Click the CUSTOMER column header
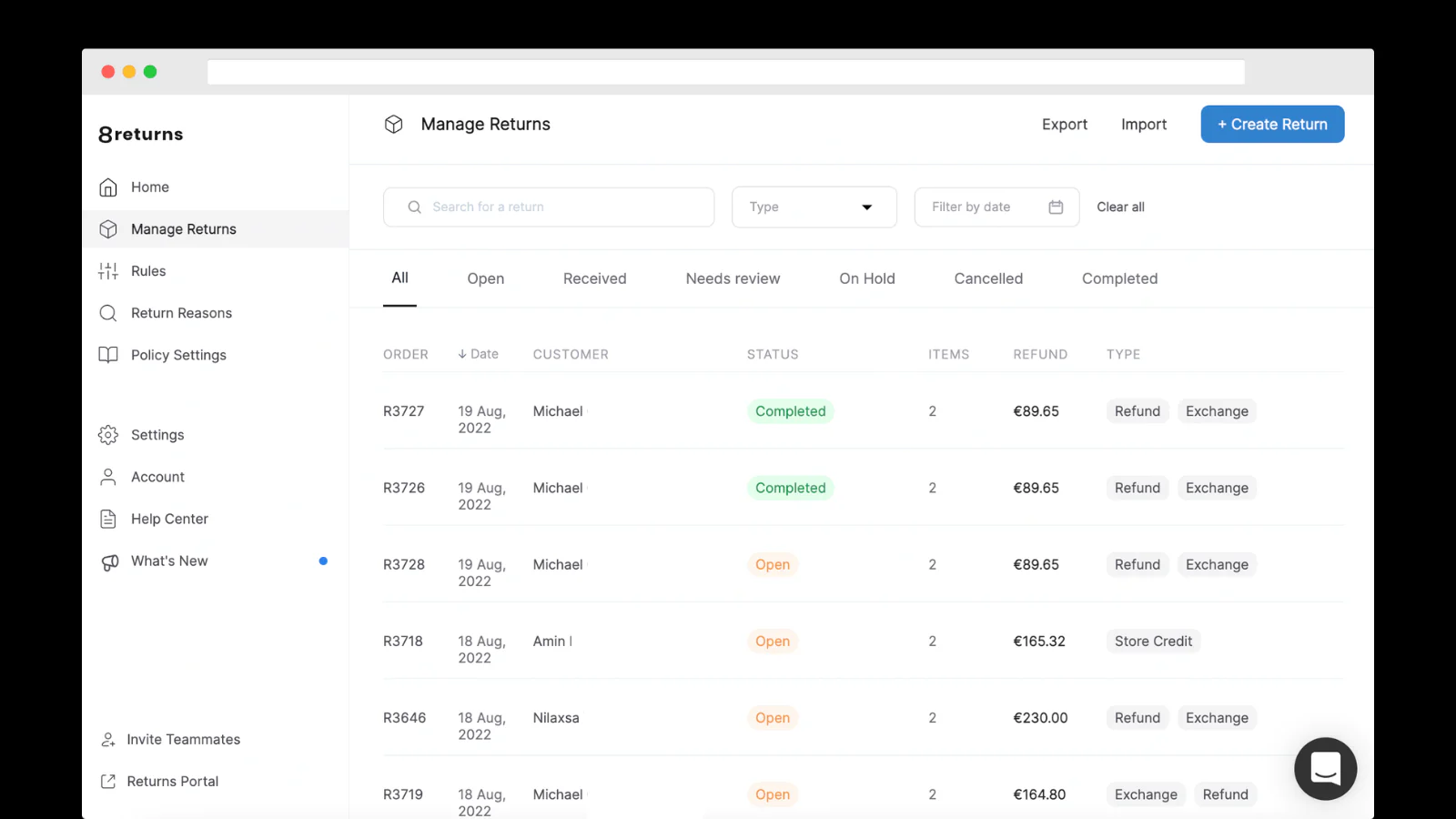The width and height of the screenshot is (1456, 819). point(571,354)
